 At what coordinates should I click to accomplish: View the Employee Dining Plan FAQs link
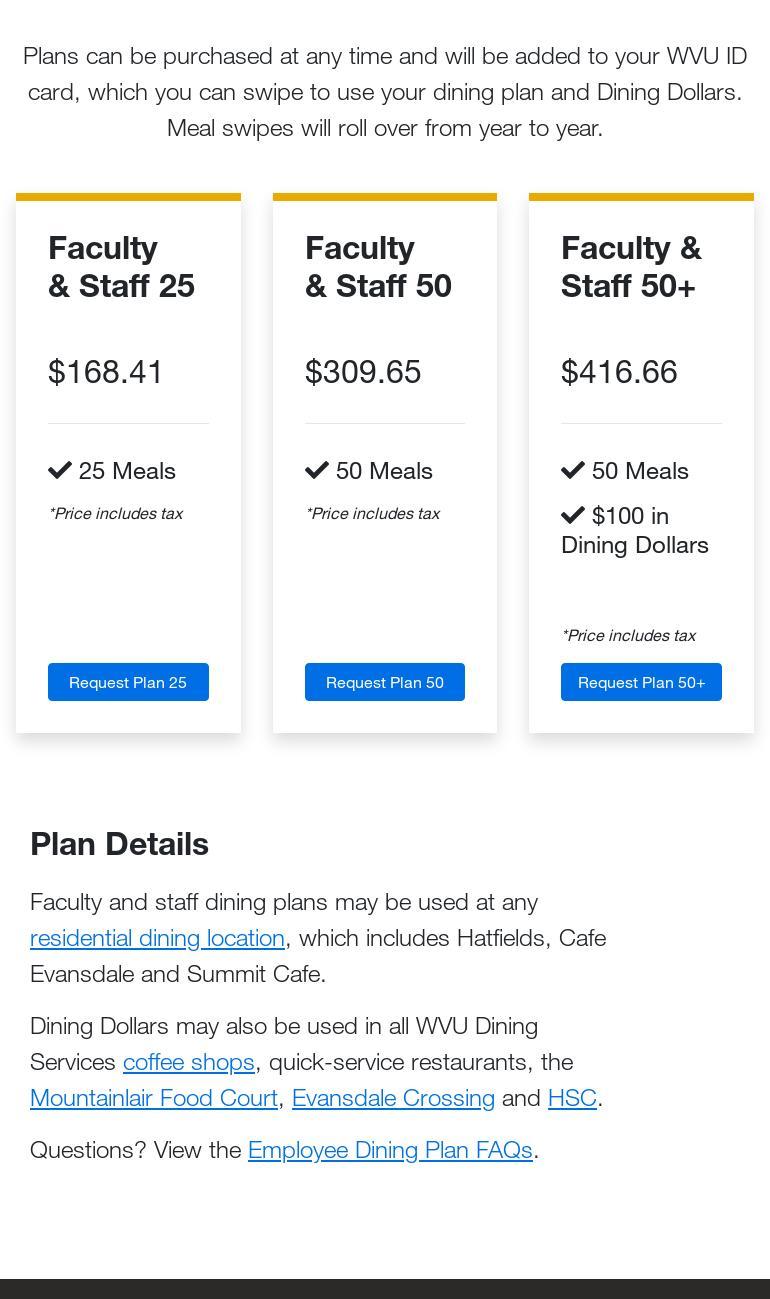click(390, 1150)
